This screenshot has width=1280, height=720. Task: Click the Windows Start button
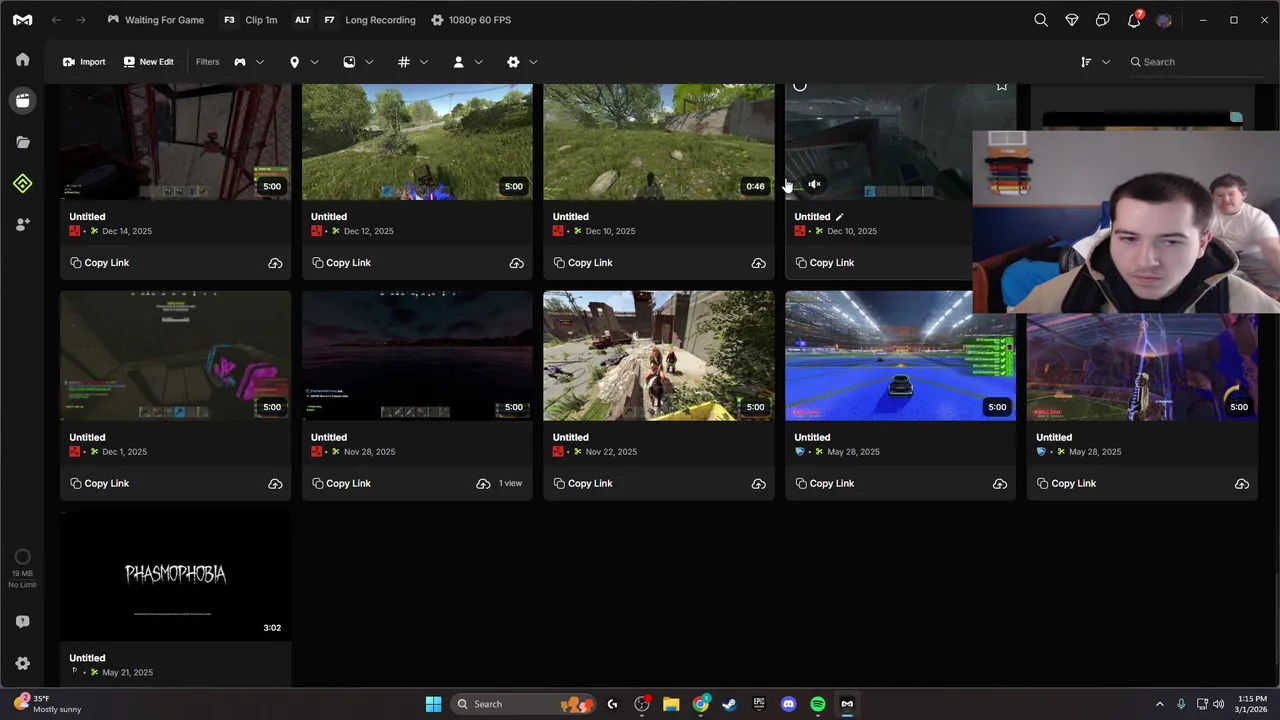pyautogui.click(x=433, y=704)
